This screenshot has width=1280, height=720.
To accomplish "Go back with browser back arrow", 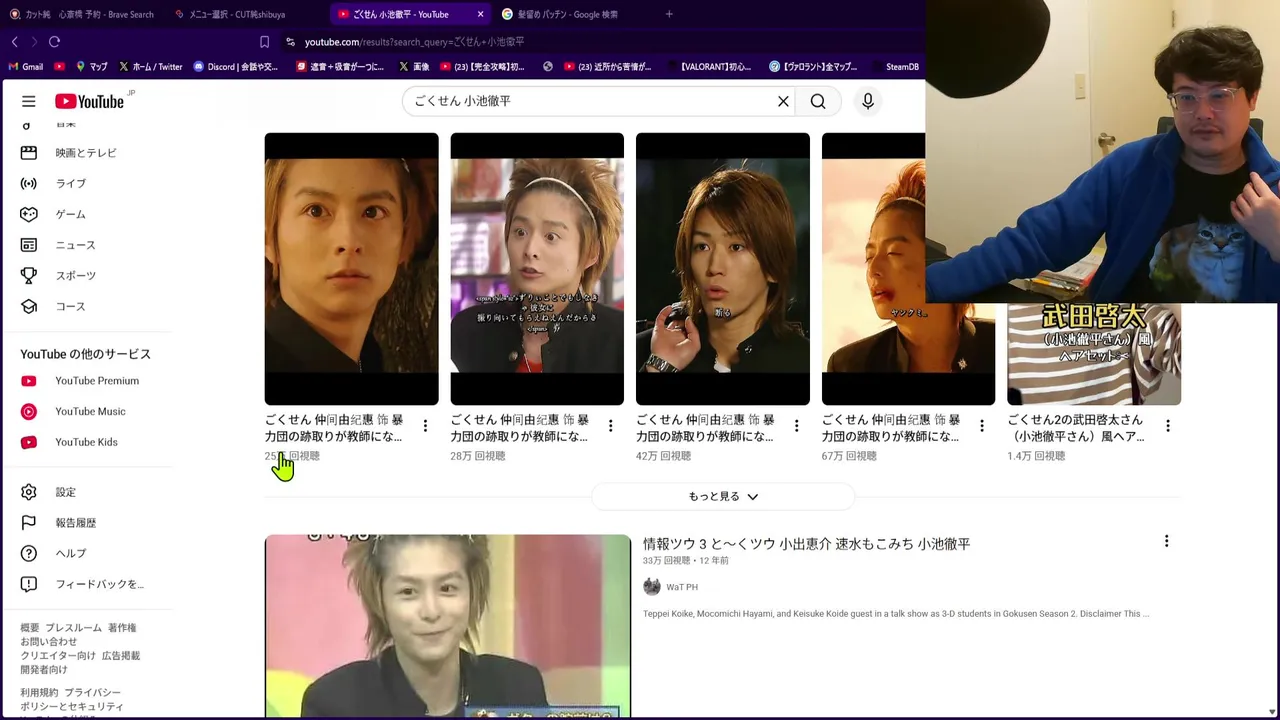I will click(x=14, y=41).
